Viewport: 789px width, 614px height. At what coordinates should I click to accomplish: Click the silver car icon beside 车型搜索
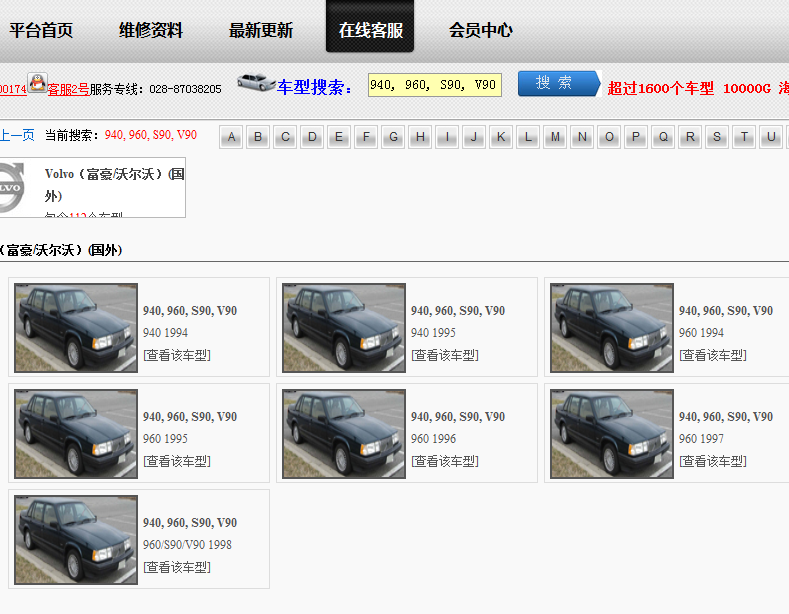[x=256, y=82]
